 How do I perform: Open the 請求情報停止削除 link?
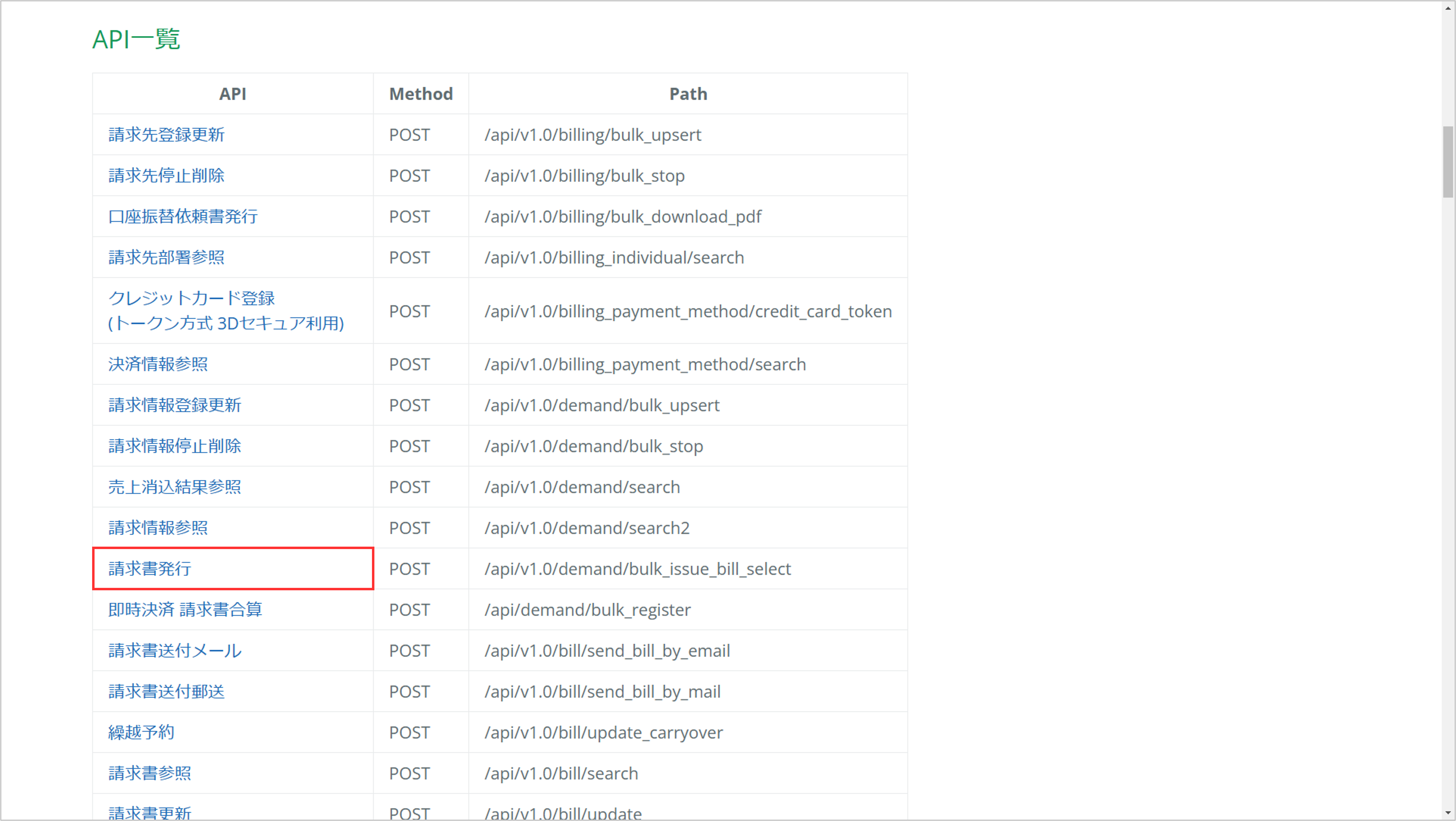[x=175, y=446]
